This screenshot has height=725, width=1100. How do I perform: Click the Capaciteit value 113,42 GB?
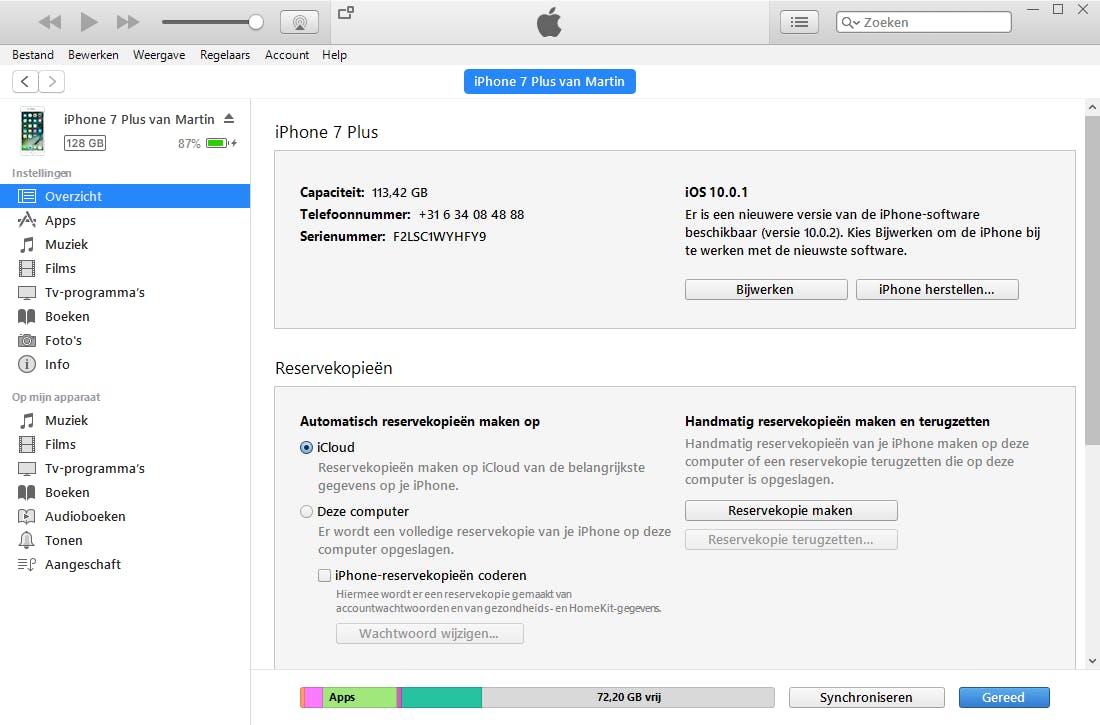pyautogui.click(x=400, y=192)
